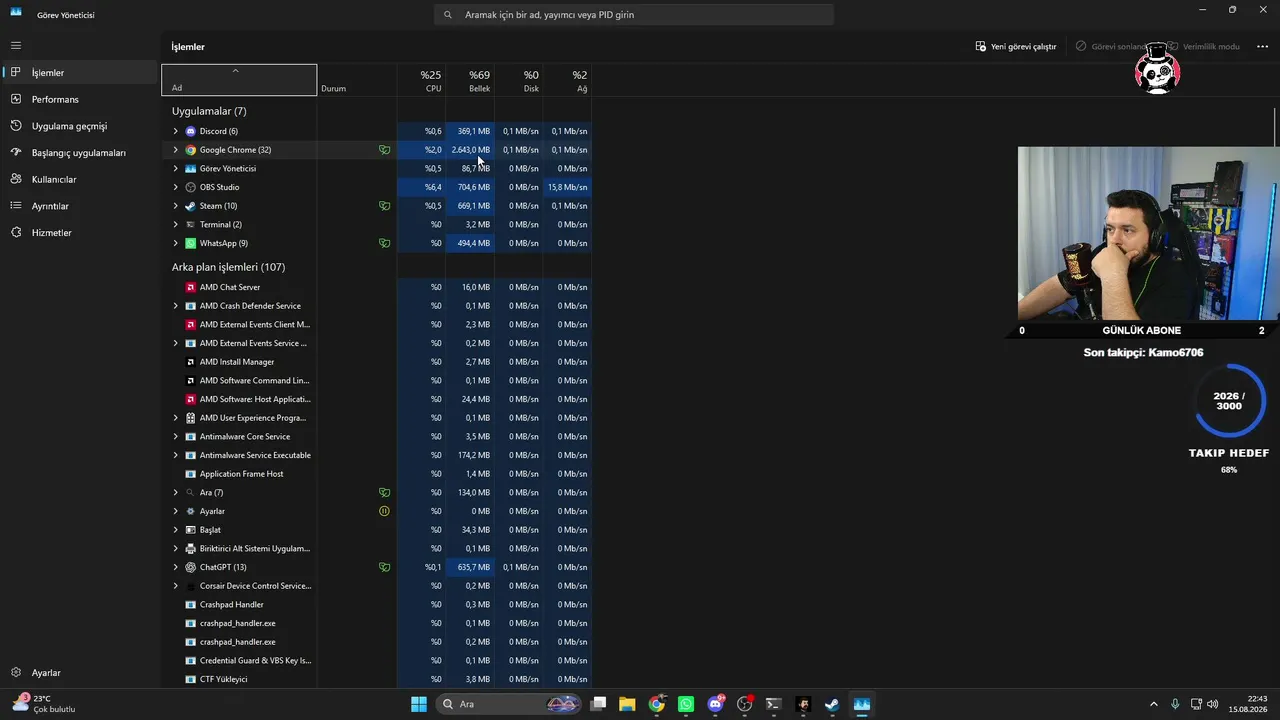Image resolution: width=1280 pixels, height=720 pixels.
Task: Click the WhatsApp process icon
Action: pyautogui.click(x=191, y=243)
